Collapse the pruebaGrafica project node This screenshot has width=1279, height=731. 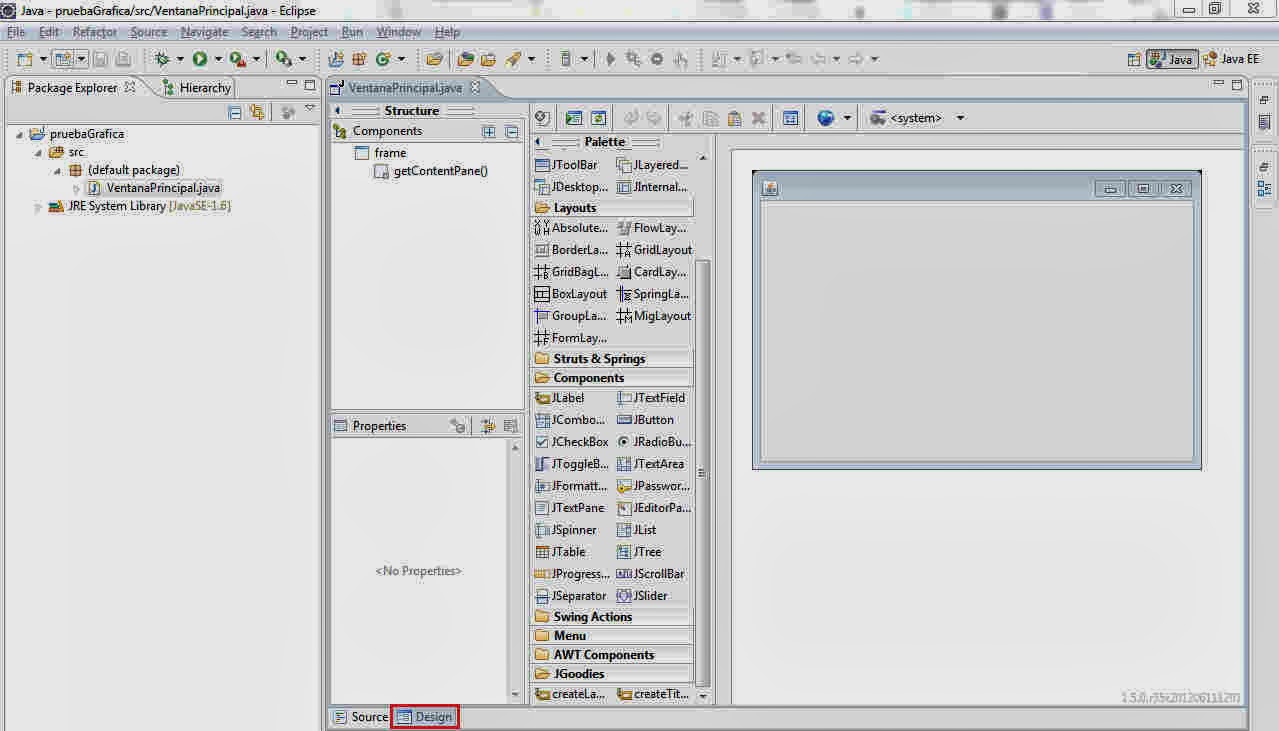pos(20,134)
